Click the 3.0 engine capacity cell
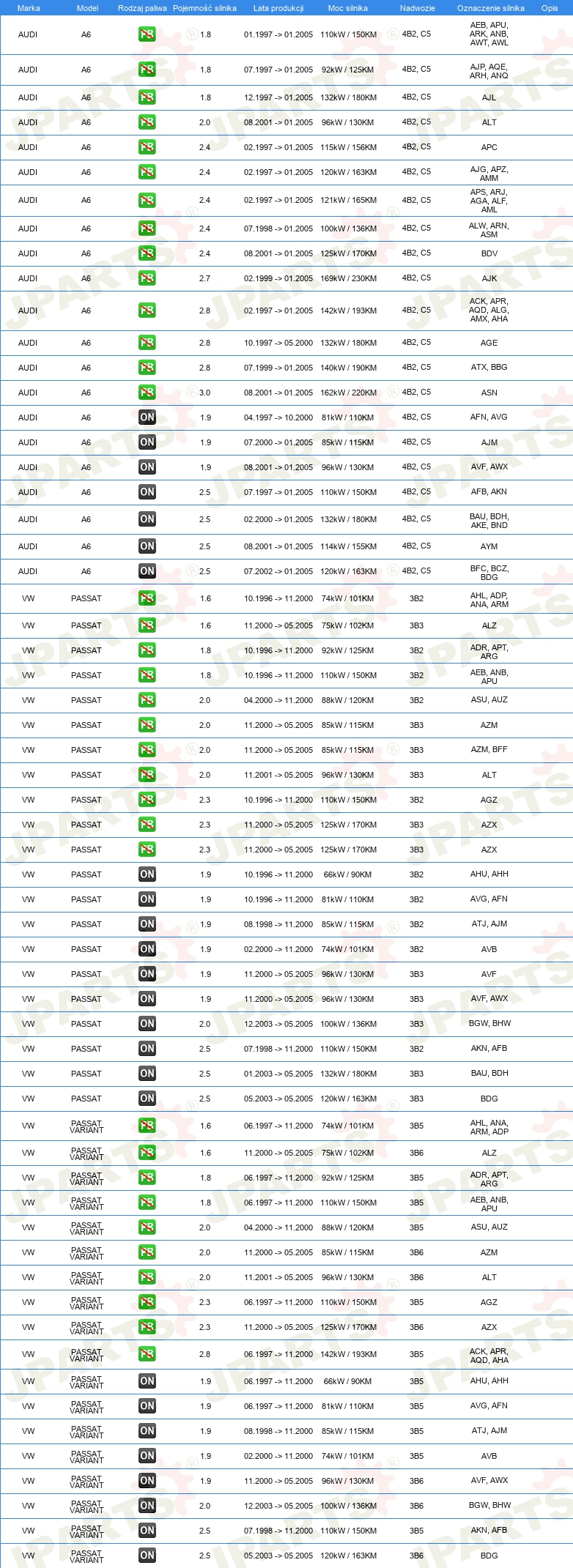 204,393
